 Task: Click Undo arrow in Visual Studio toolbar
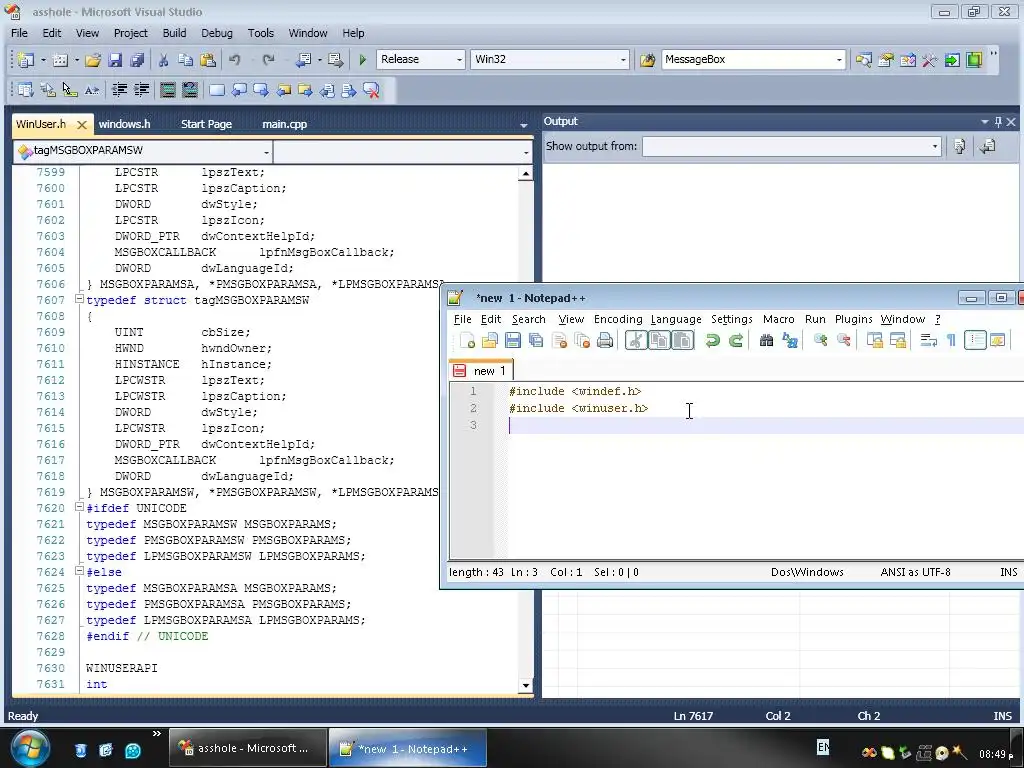[x=234, y=59]
